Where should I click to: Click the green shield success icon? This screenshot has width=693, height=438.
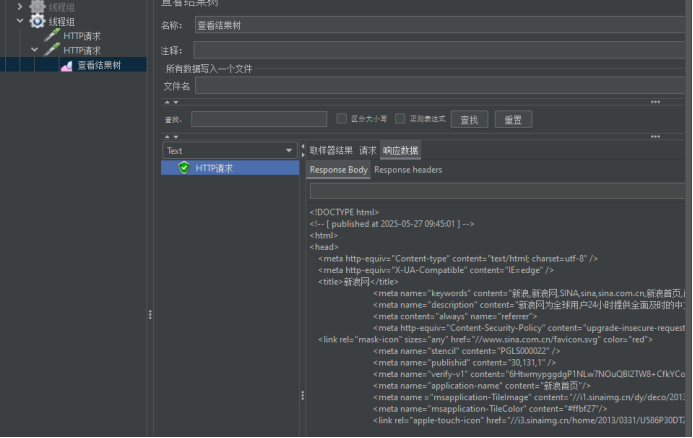tap(184, 168)
